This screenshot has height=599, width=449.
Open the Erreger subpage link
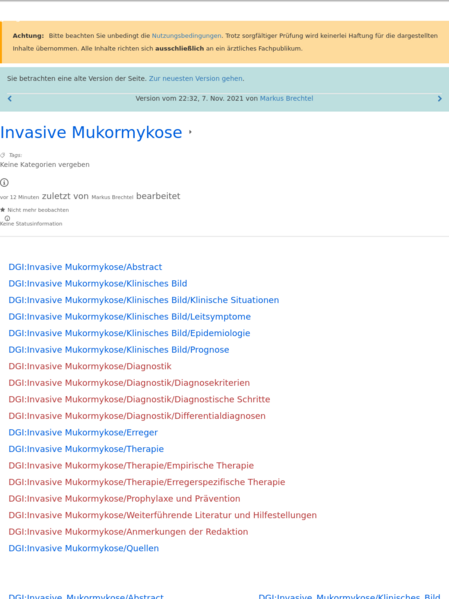click(83, 432)
